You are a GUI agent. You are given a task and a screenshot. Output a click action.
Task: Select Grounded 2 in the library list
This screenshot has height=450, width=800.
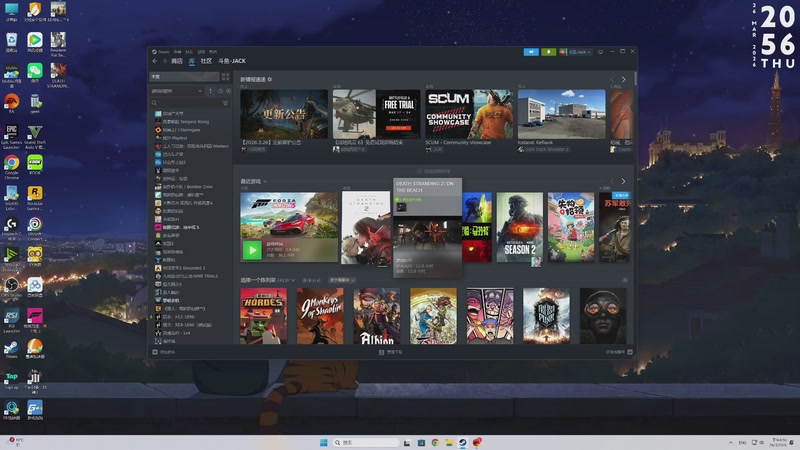tap(180, 268)
